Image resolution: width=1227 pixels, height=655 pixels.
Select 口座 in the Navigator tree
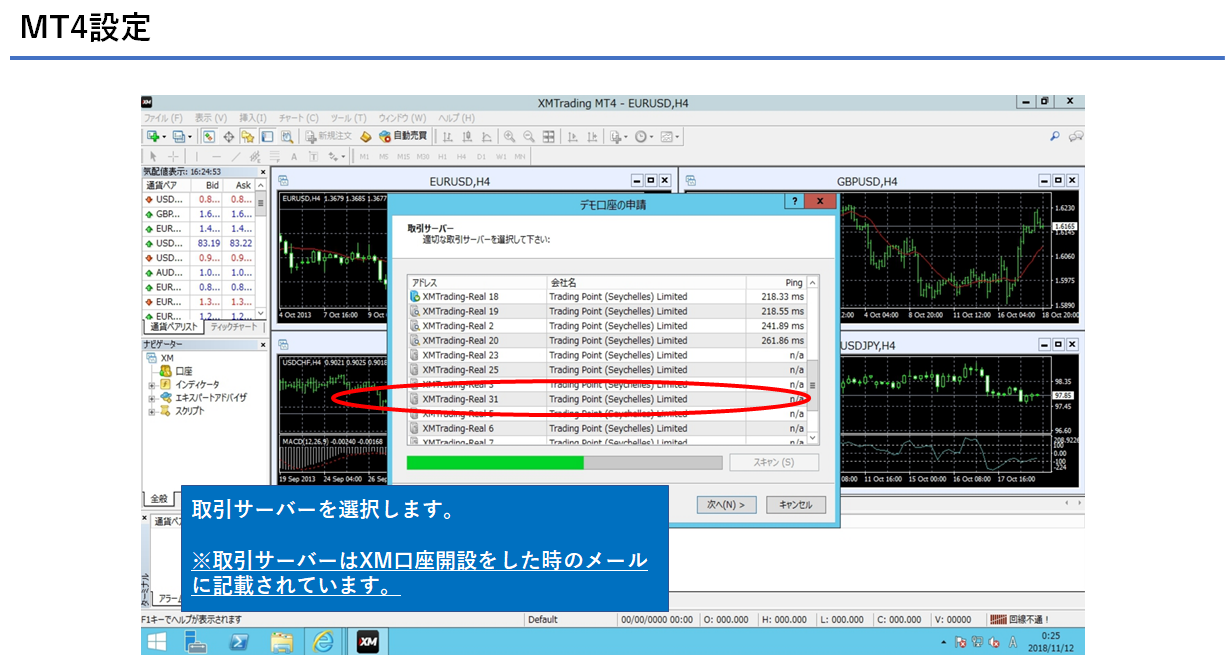(183, 371)
